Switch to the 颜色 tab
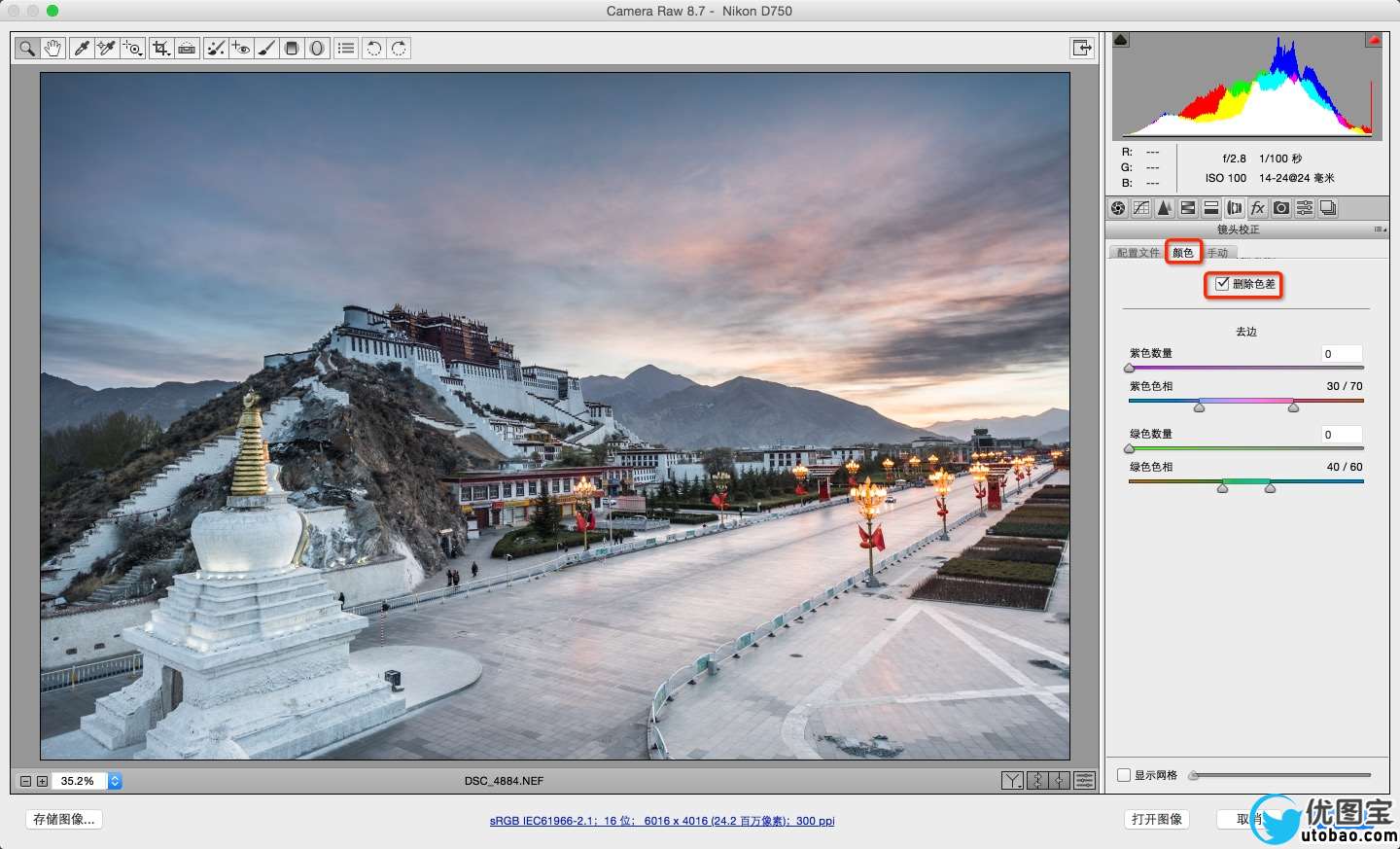1400x849 pixels. pyautogui.click(x=1183, y=253)
